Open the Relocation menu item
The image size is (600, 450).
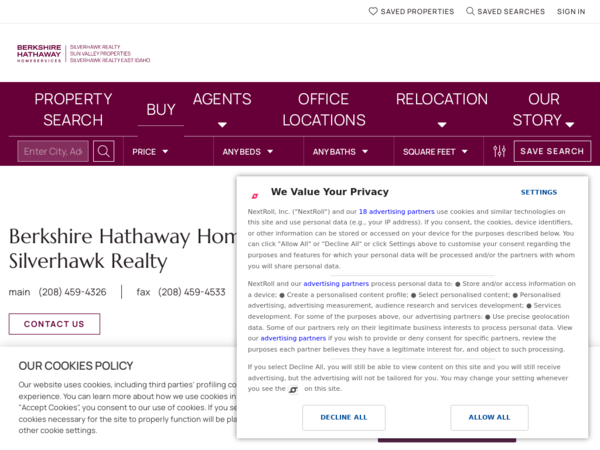click(x=442, y=99)
